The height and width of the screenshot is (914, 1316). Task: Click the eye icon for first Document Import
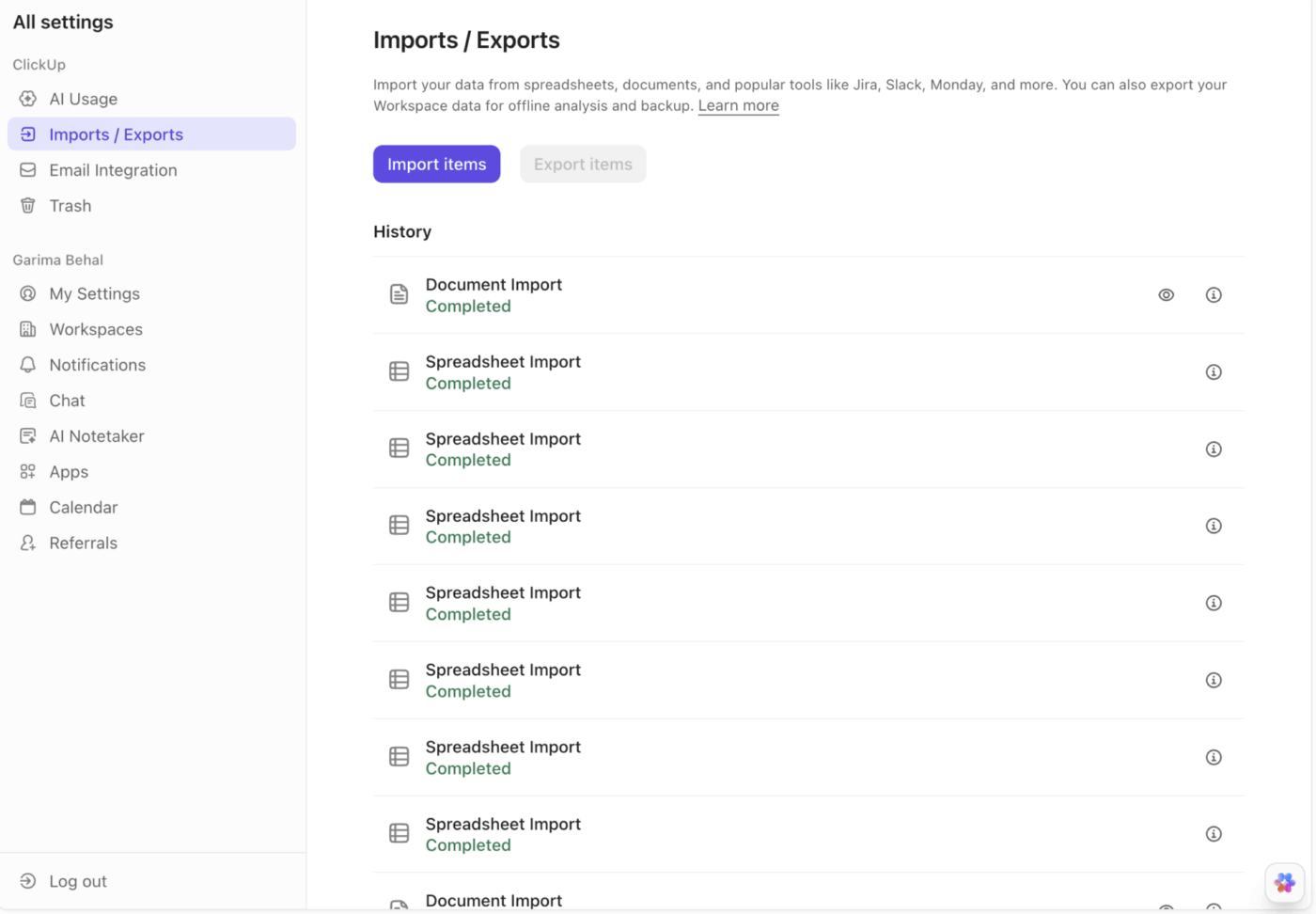click(1166, 295)
